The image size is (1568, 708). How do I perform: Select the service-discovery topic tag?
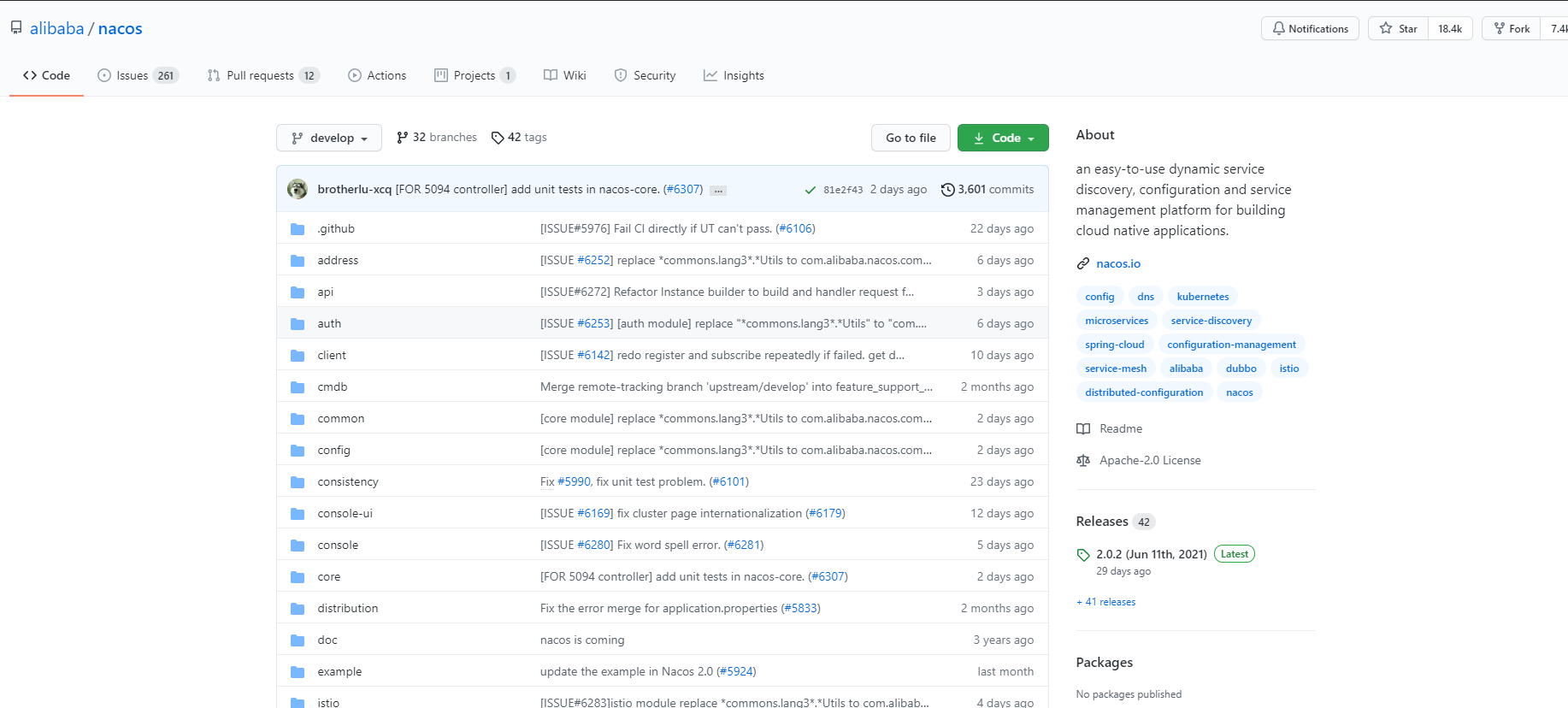pos(1211,321)
